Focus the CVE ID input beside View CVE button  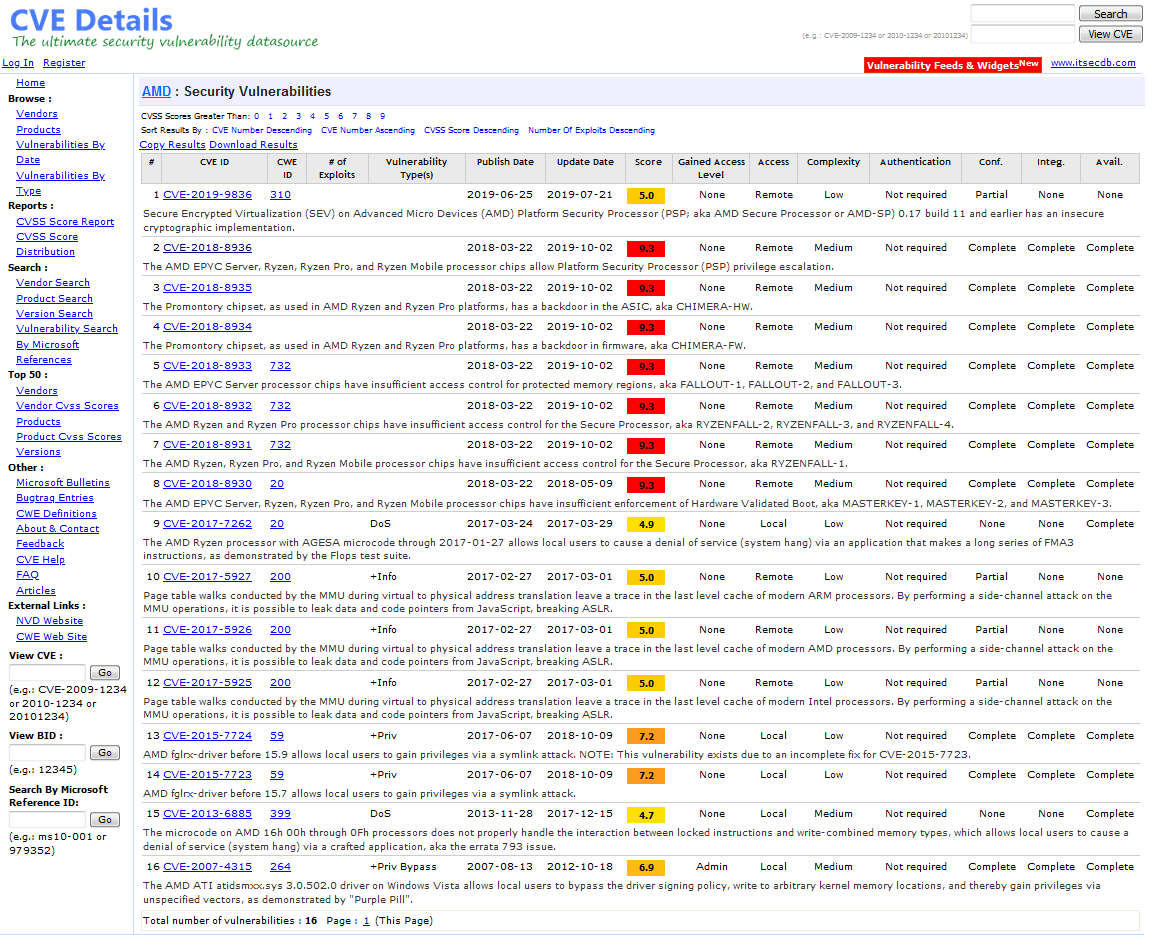(x=1022, y=34)
